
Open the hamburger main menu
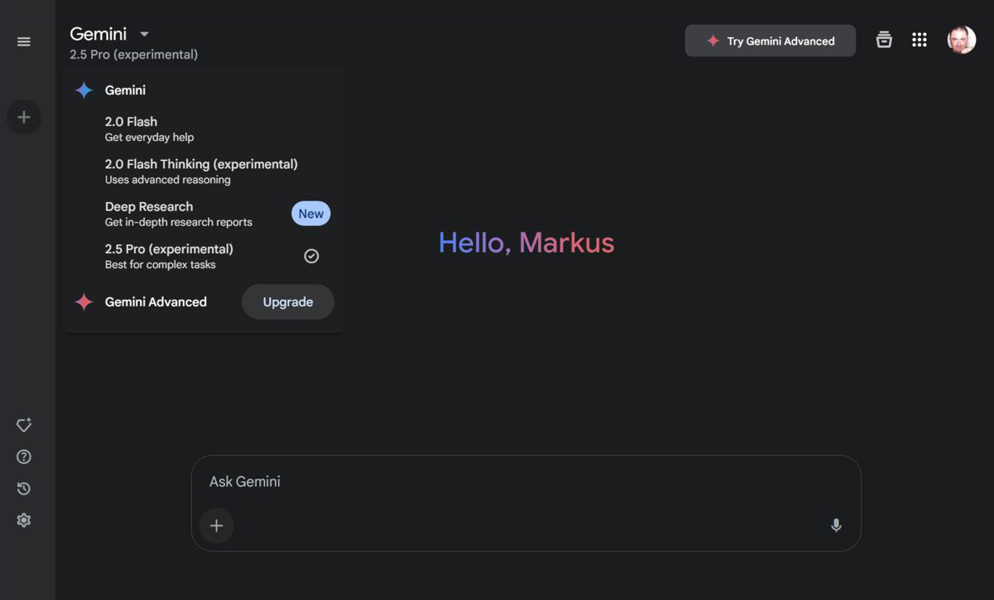tap(23, 42)
